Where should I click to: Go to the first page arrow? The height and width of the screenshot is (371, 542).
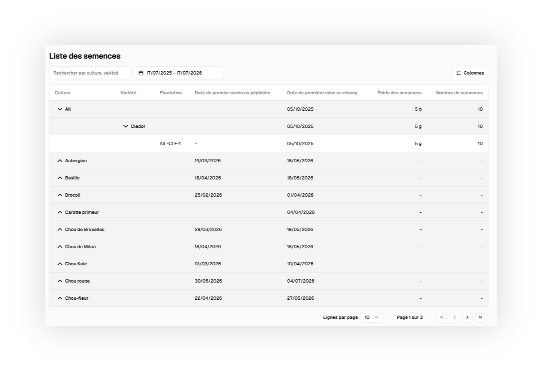(441, 317)
